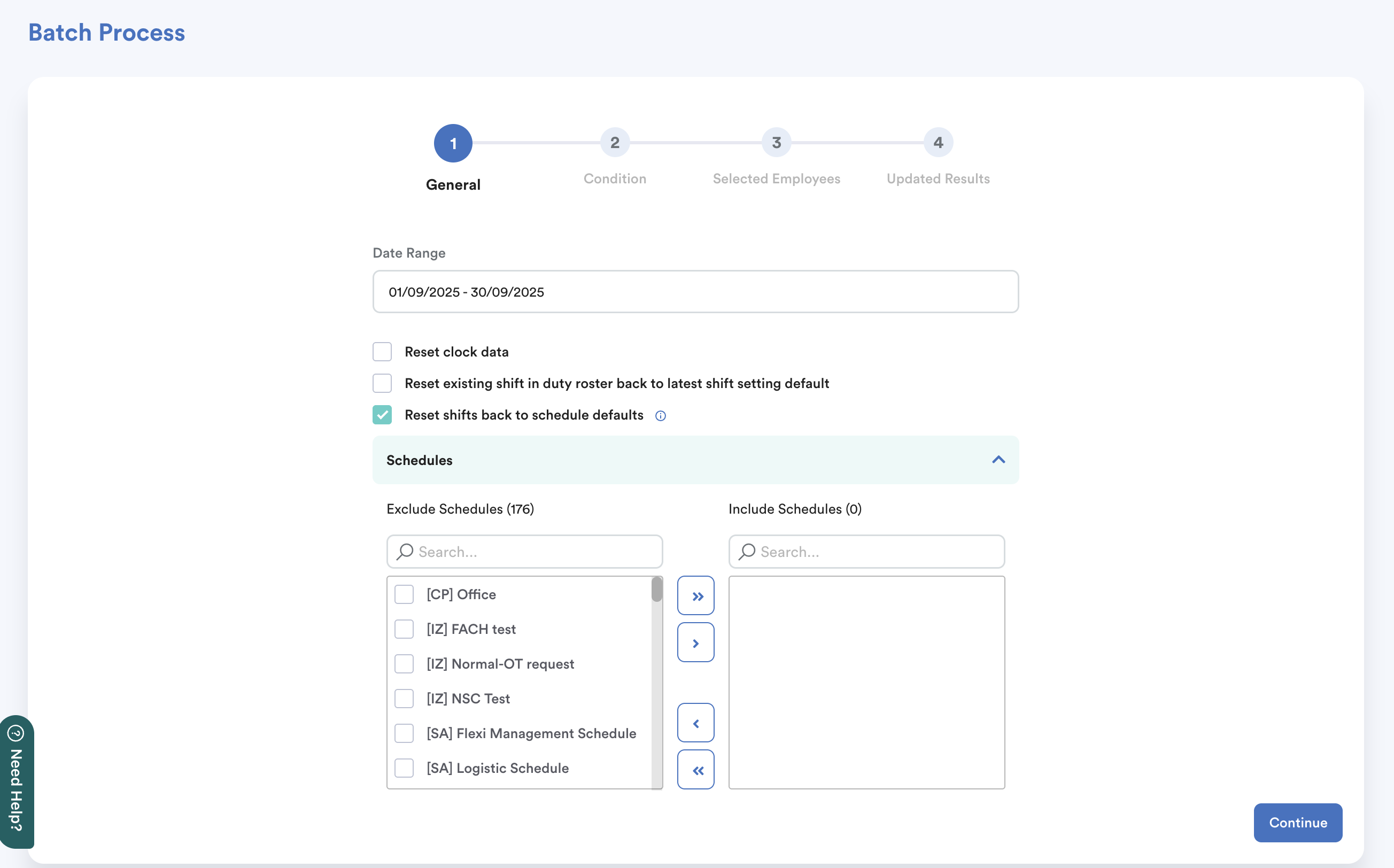This screenshot has width=1394, height=868.
Task: Click the info icon beside schedule defaults
Action: pyautogui.click(x=660, y=416)
